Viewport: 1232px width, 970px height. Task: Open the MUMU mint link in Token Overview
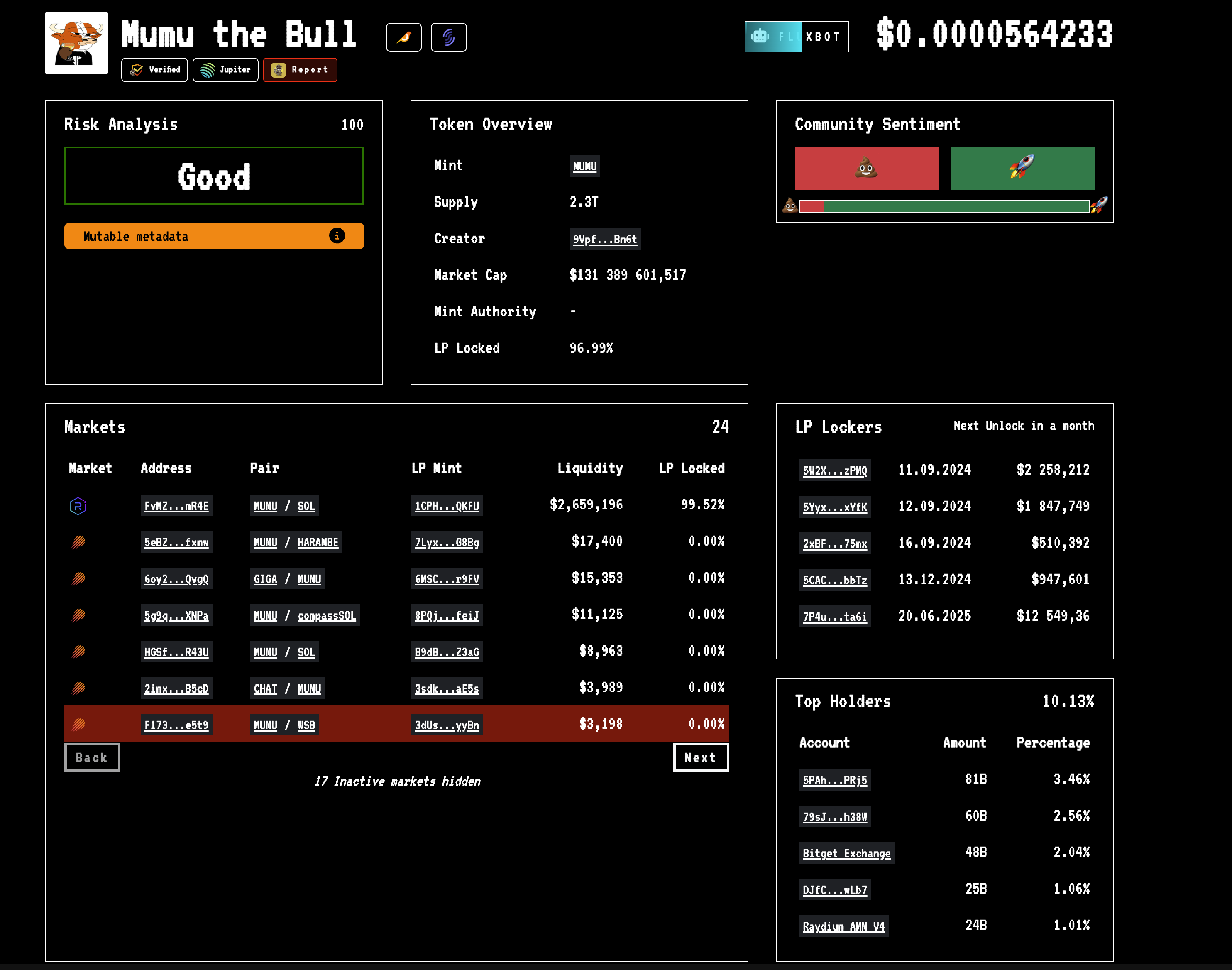click(x=585, y=167)
